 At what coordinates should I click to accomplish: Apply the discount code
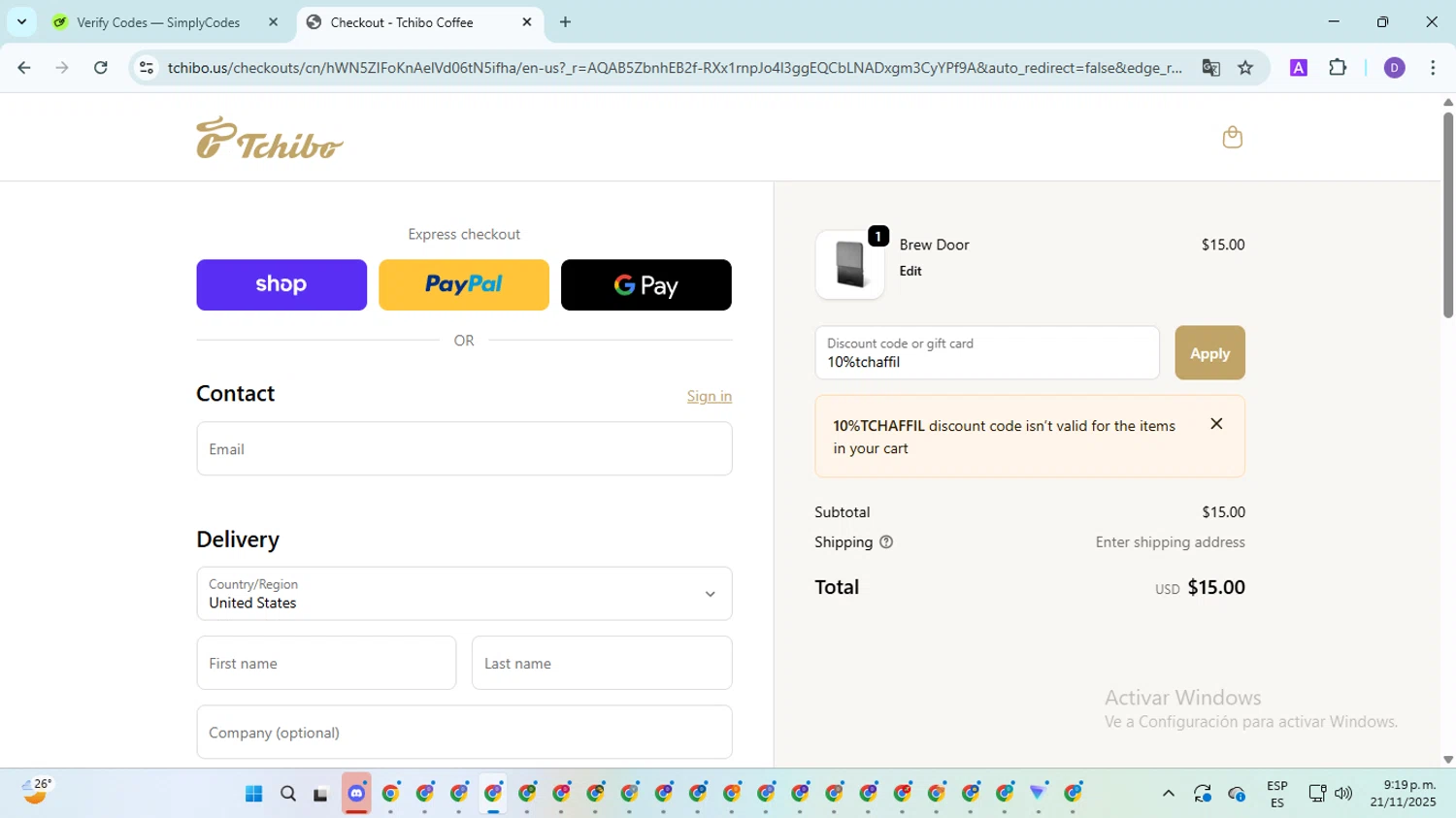[x=1209, y=353]
